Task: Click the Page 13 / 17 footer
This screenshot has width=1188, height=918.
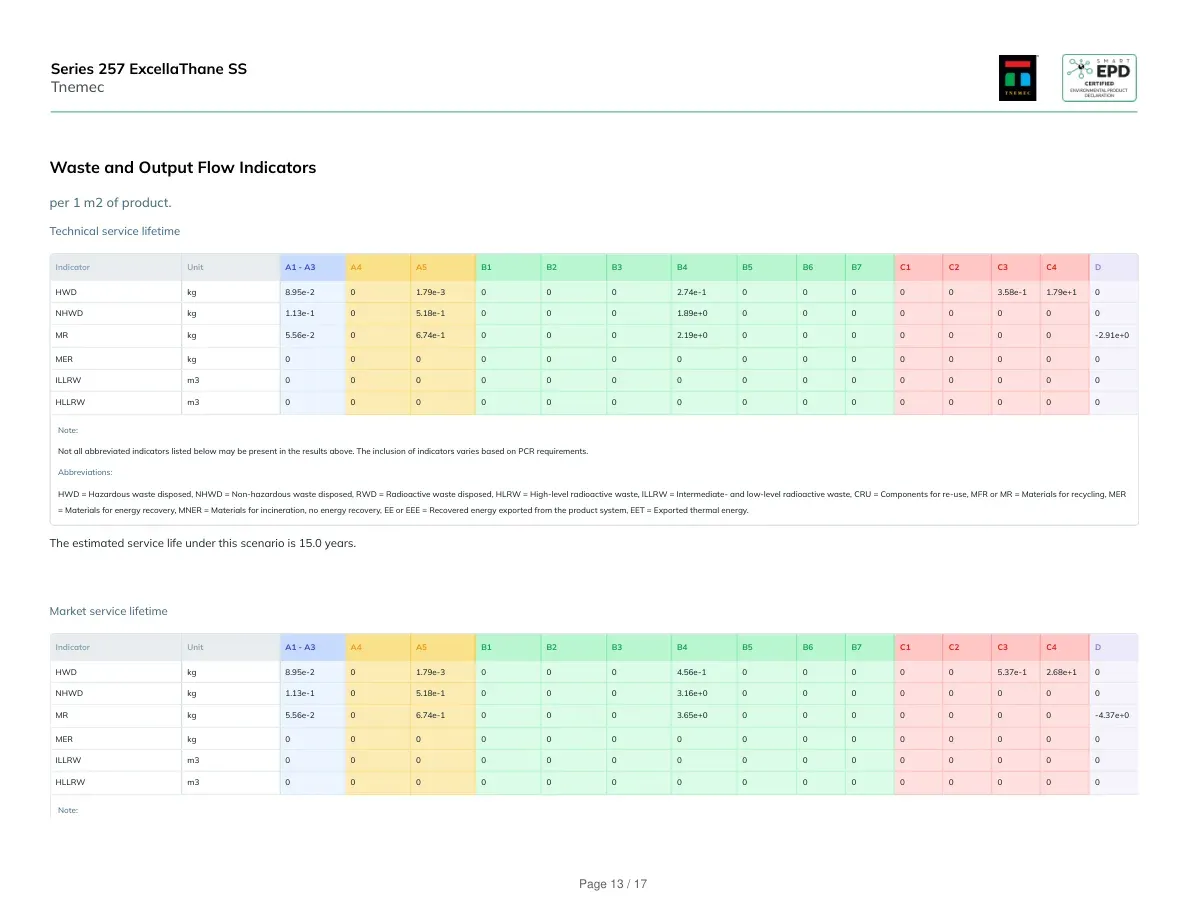Action: 612,884
